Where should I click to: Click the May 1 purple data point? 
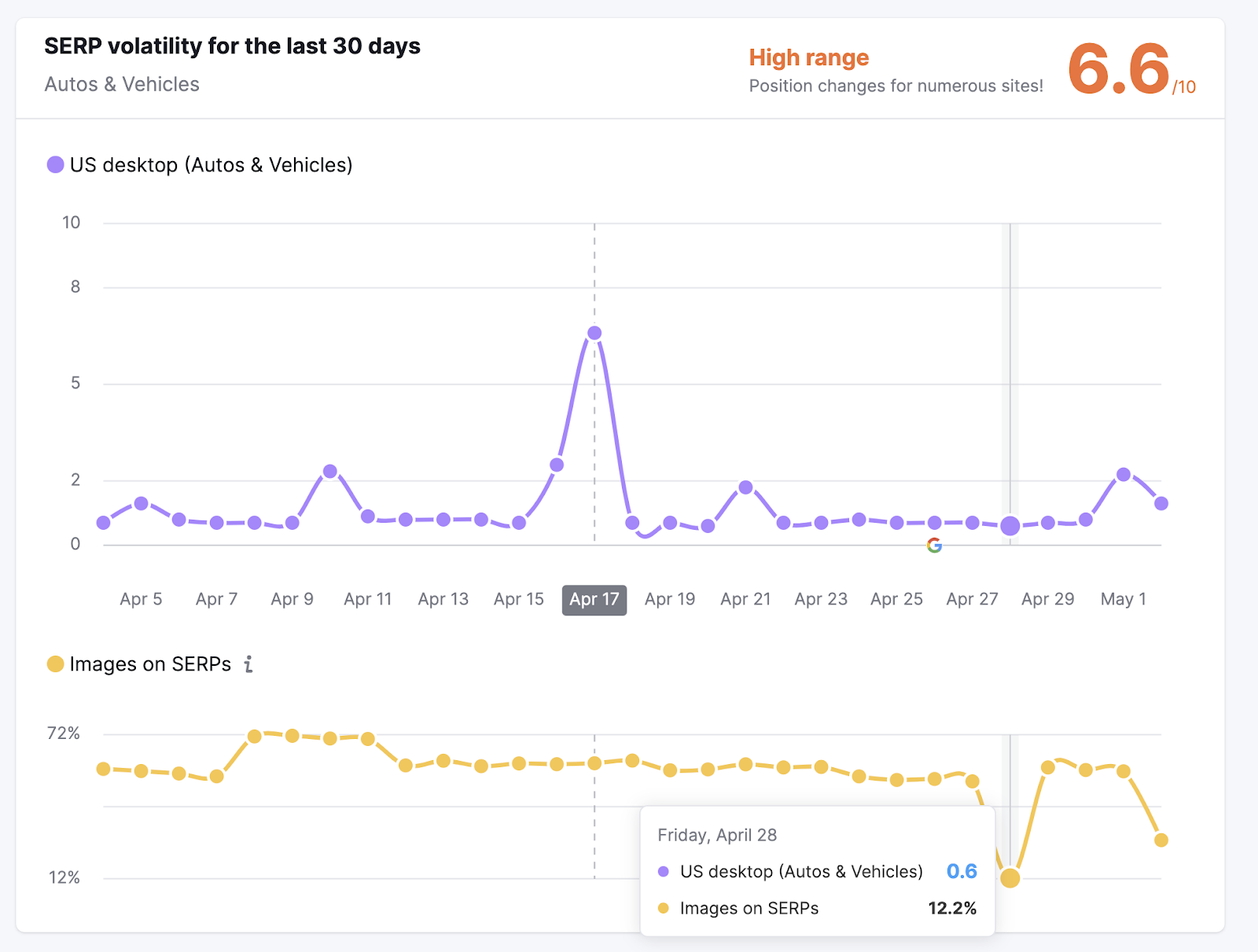(1124, 475)
